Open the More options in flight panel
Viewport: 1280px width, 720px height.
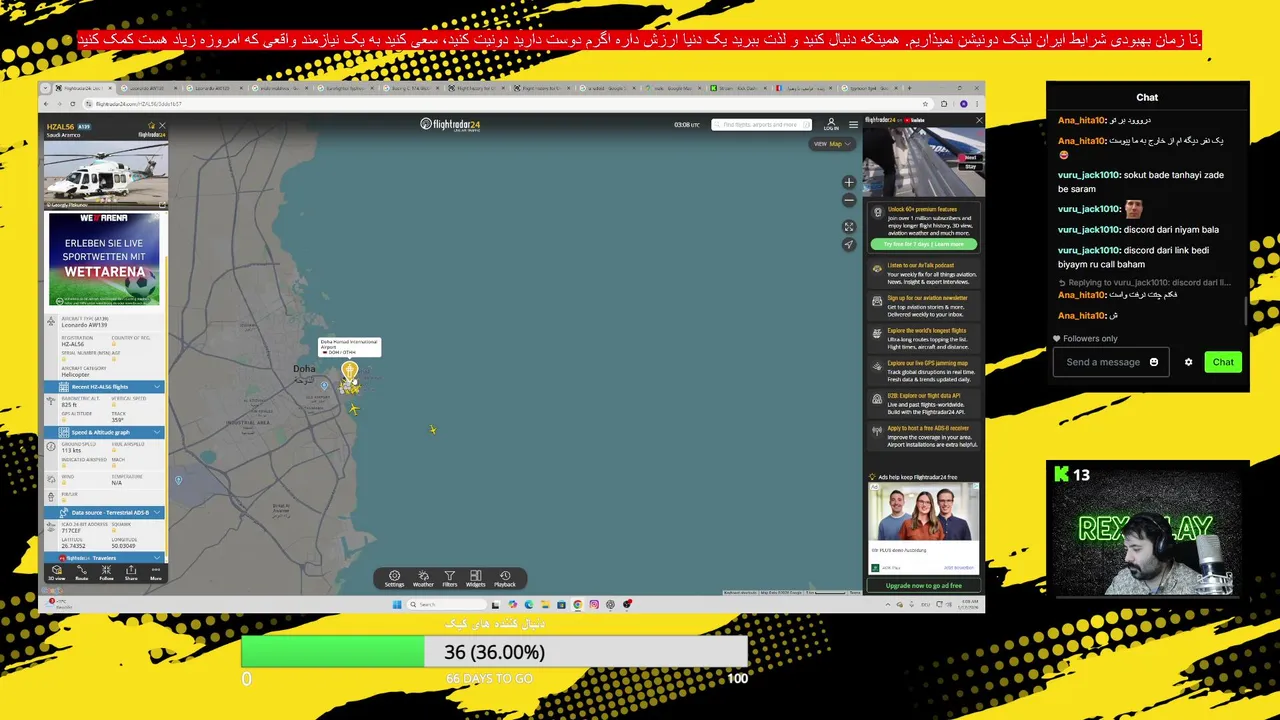(x=155, y=573)
